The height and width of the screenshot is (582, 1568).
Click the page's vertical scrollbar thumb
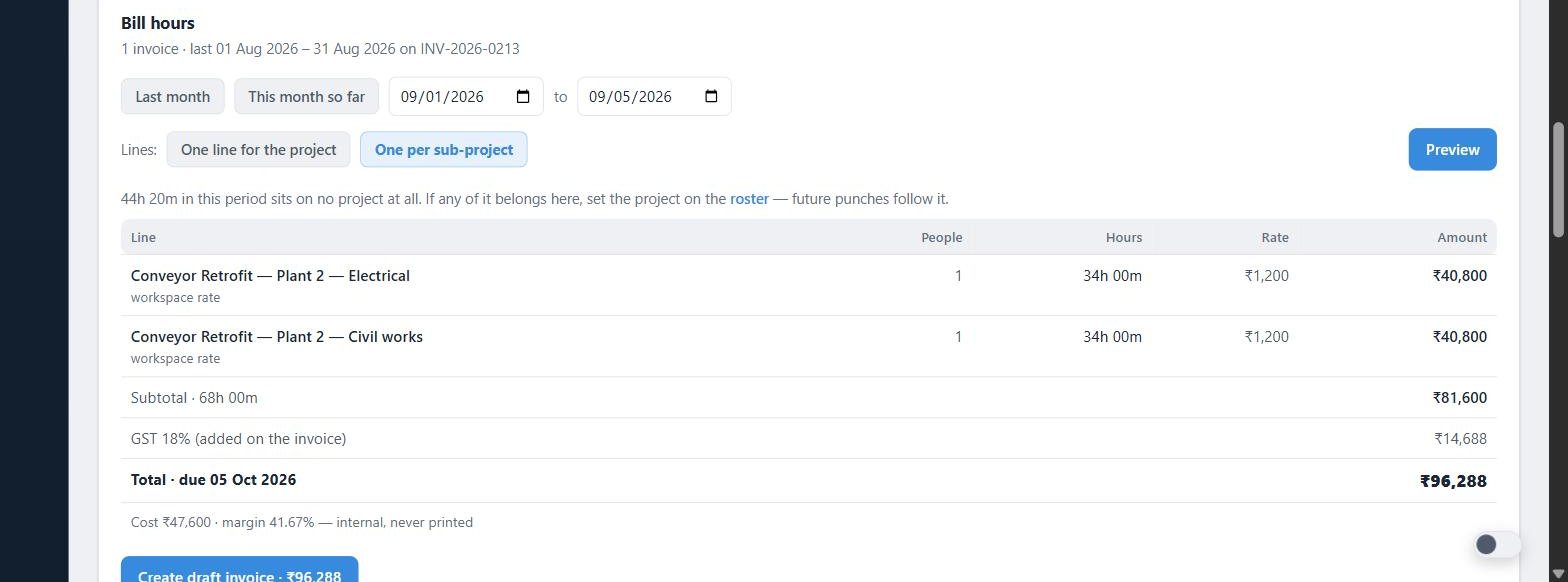tap(1557, 180)
